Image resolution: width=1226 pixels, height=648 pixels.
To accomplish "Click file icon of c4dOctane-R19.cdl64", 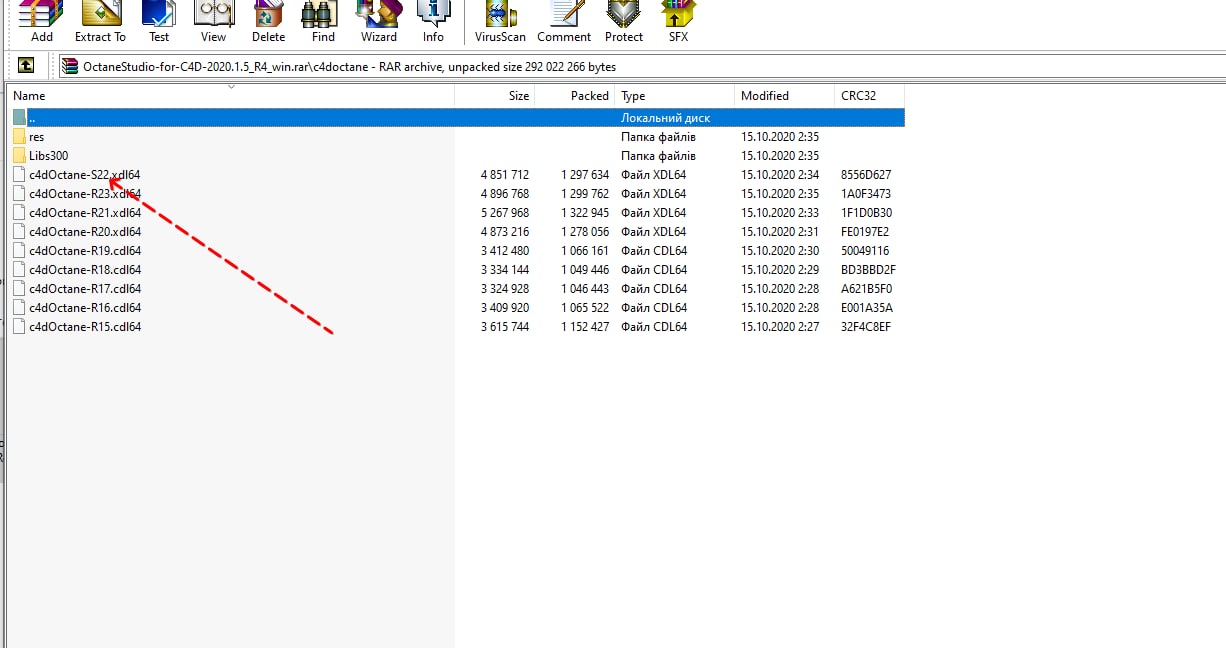I will (x=20, y=251).
